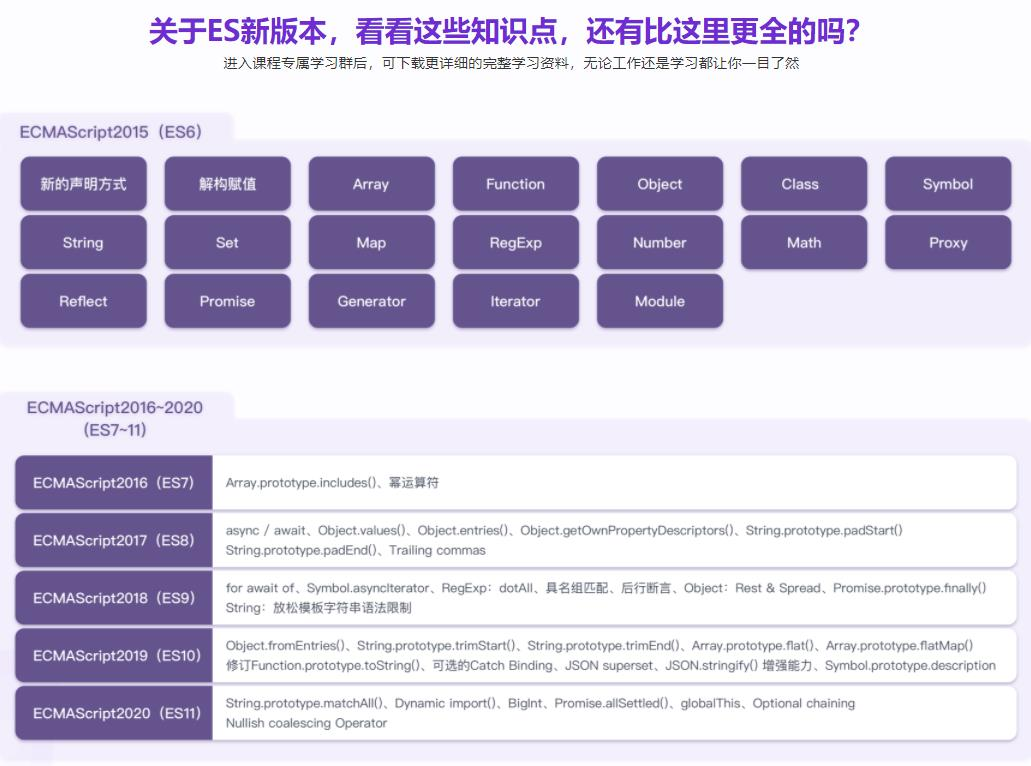Screen dimensions: 1031x766
Task: Click the ECMAScript2016 (ES7) row label
Action: click(114, 482)
